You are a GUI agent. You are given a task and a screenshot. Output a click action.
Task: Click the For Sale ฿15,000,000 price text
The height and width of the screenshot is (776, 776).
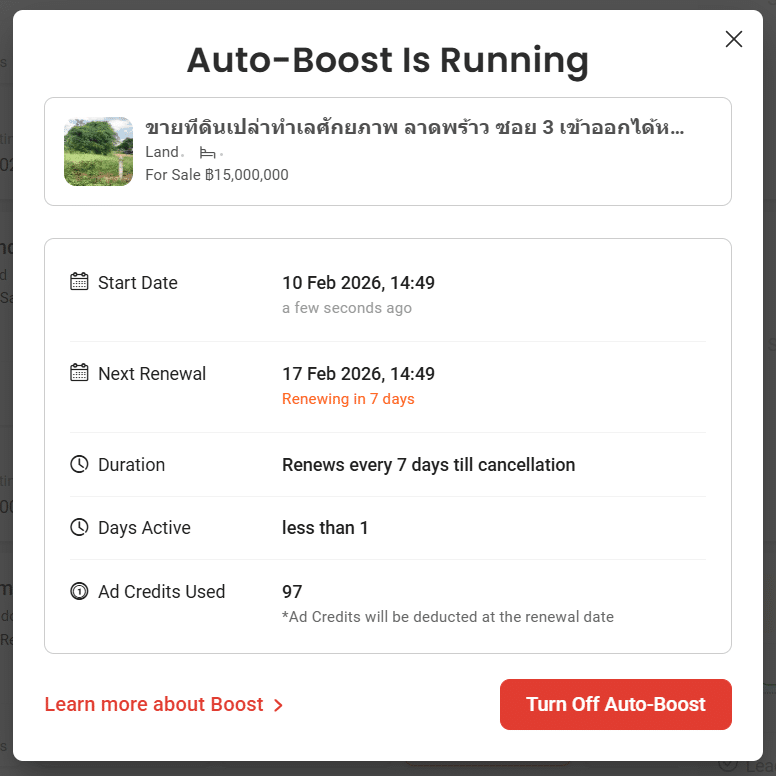tap(217, 175)
